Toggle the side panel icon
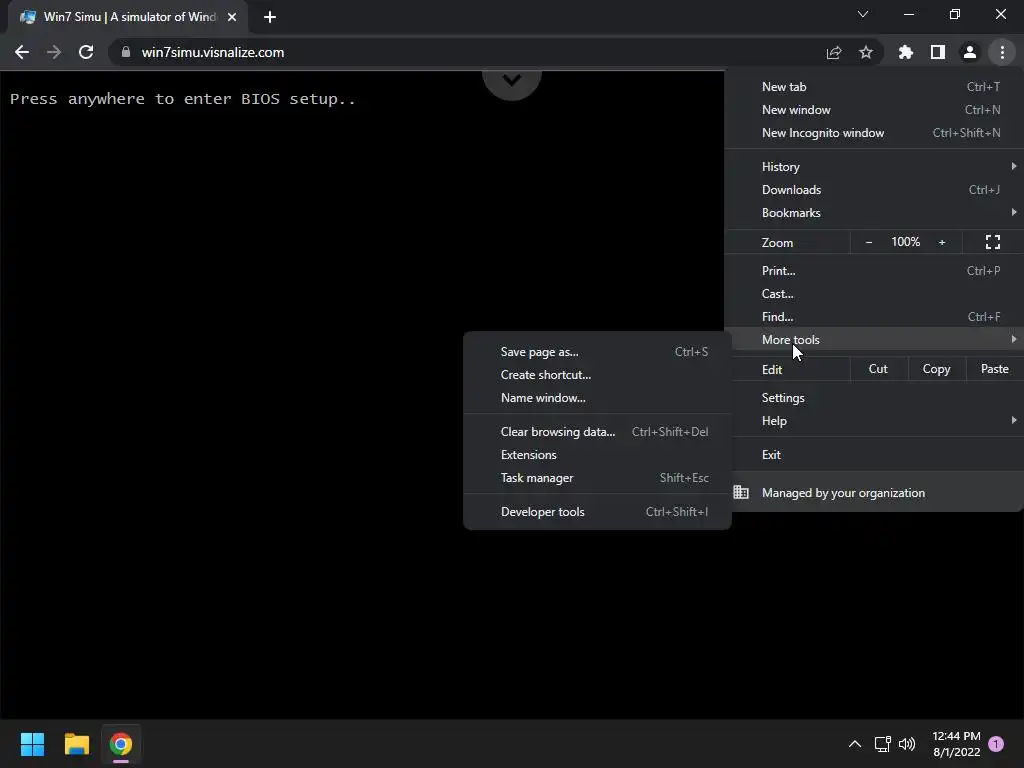Viewport: 1024px width, 768px height. [x=938, y=52]
